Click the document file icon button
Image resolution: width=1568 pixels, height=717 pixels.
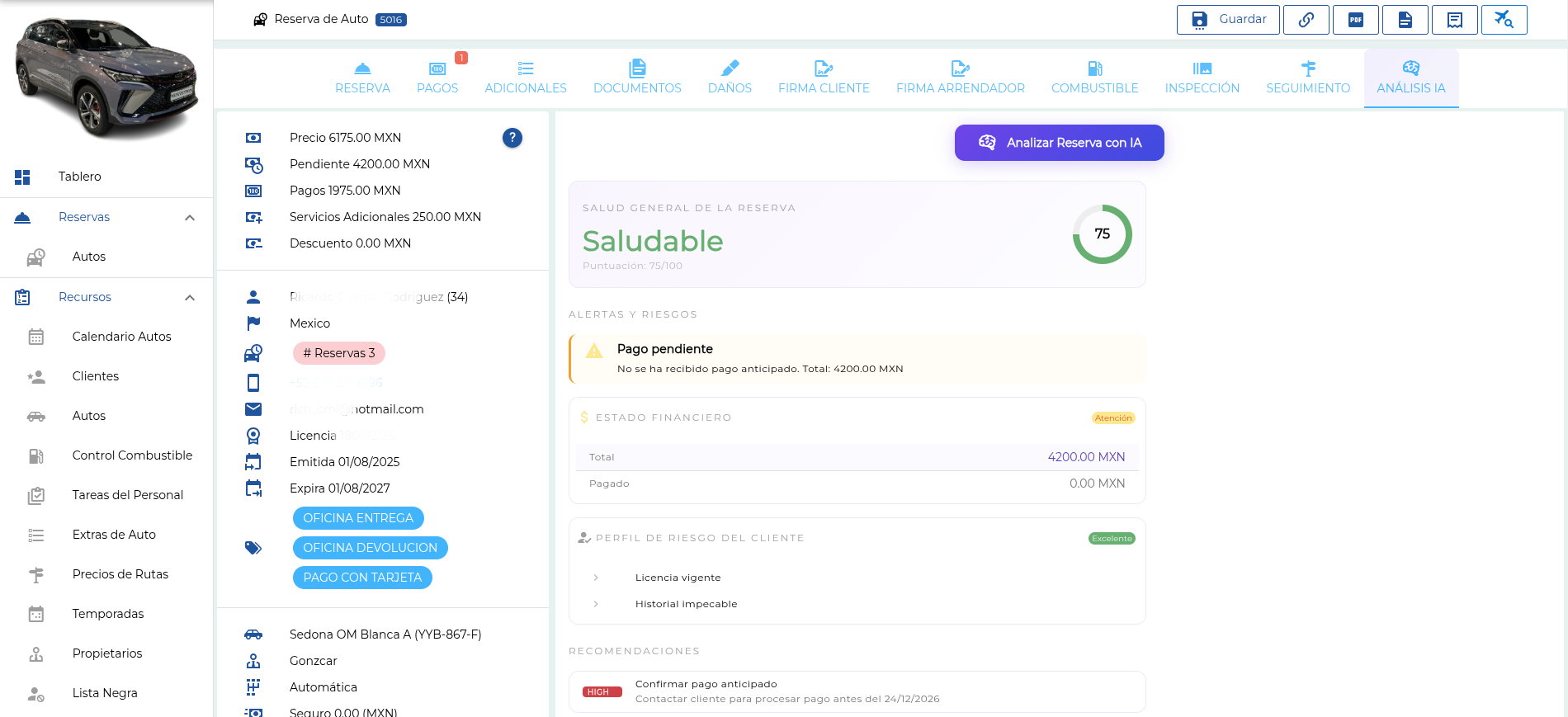click(x=1405, y=20)
